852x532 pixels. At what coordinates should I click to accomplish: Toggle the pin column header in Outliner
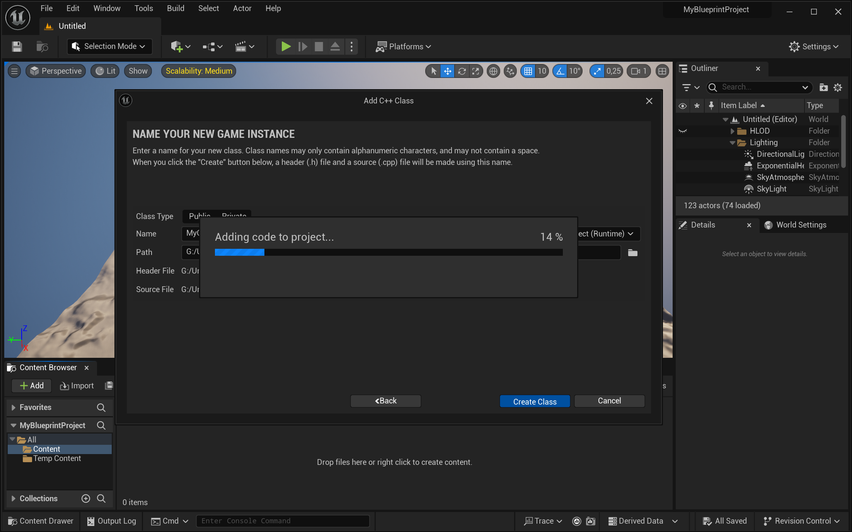click(711, 105)
